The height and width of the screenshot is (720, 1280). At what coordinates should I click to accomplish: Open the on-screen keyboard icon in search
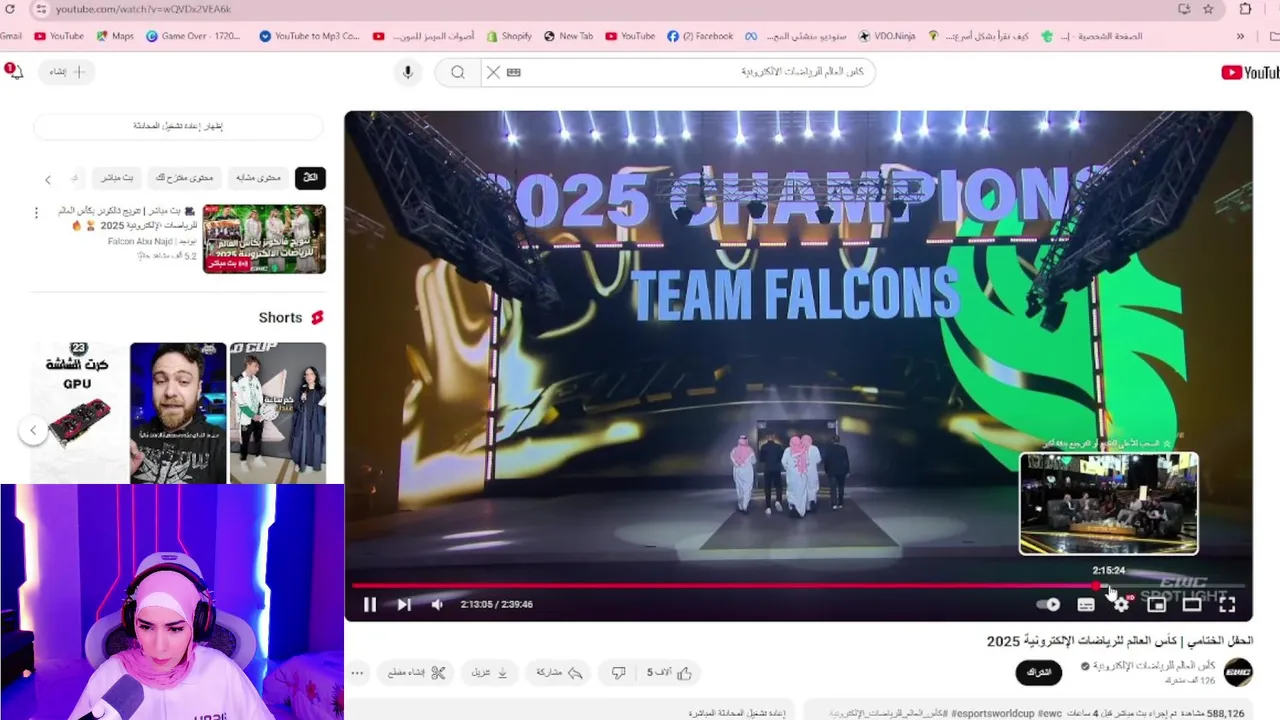(x=514, y=72)
